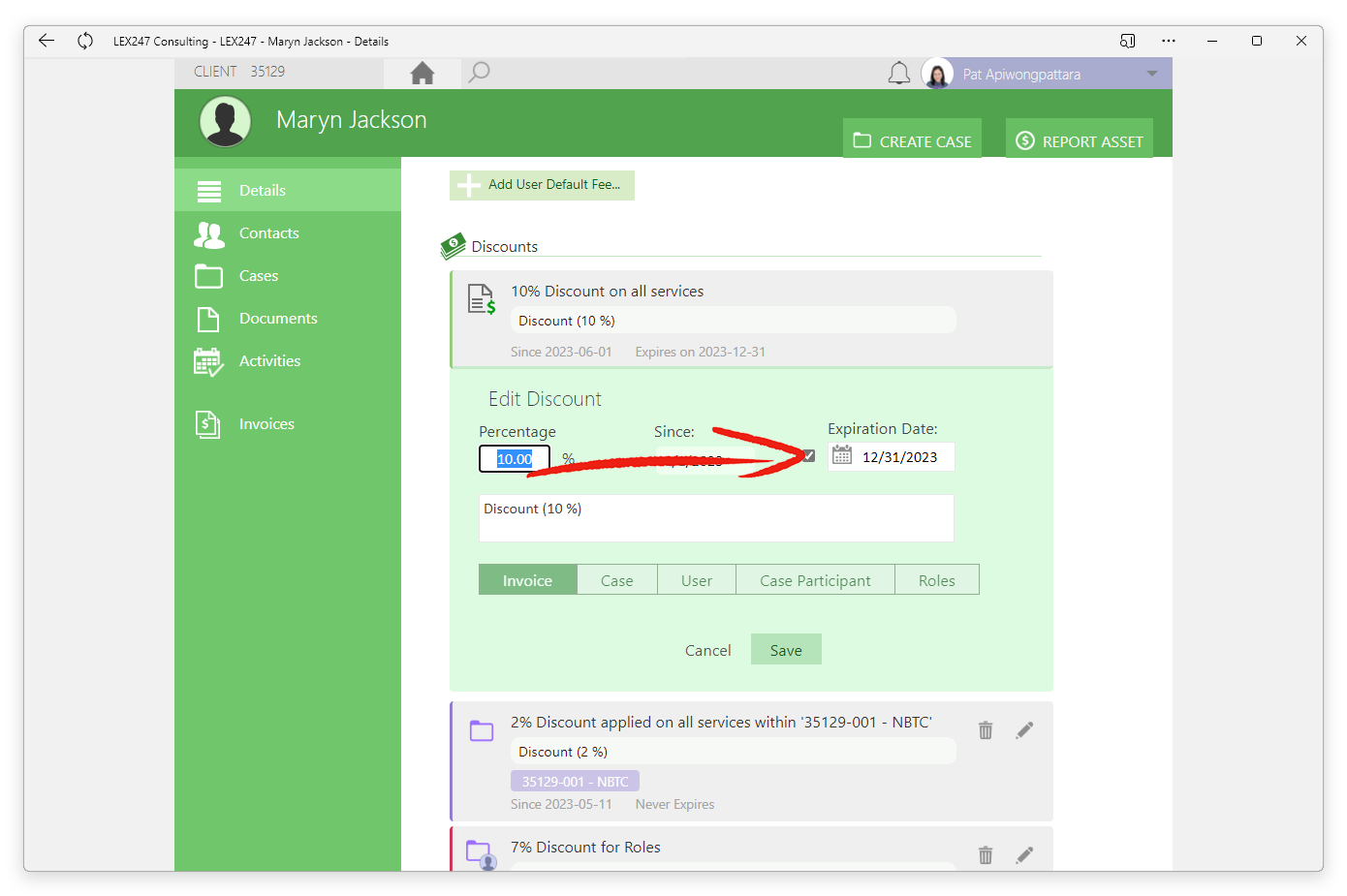
Task: Open search with the magnifier icon
Action: pyautogui.click(x=479, y=73)
